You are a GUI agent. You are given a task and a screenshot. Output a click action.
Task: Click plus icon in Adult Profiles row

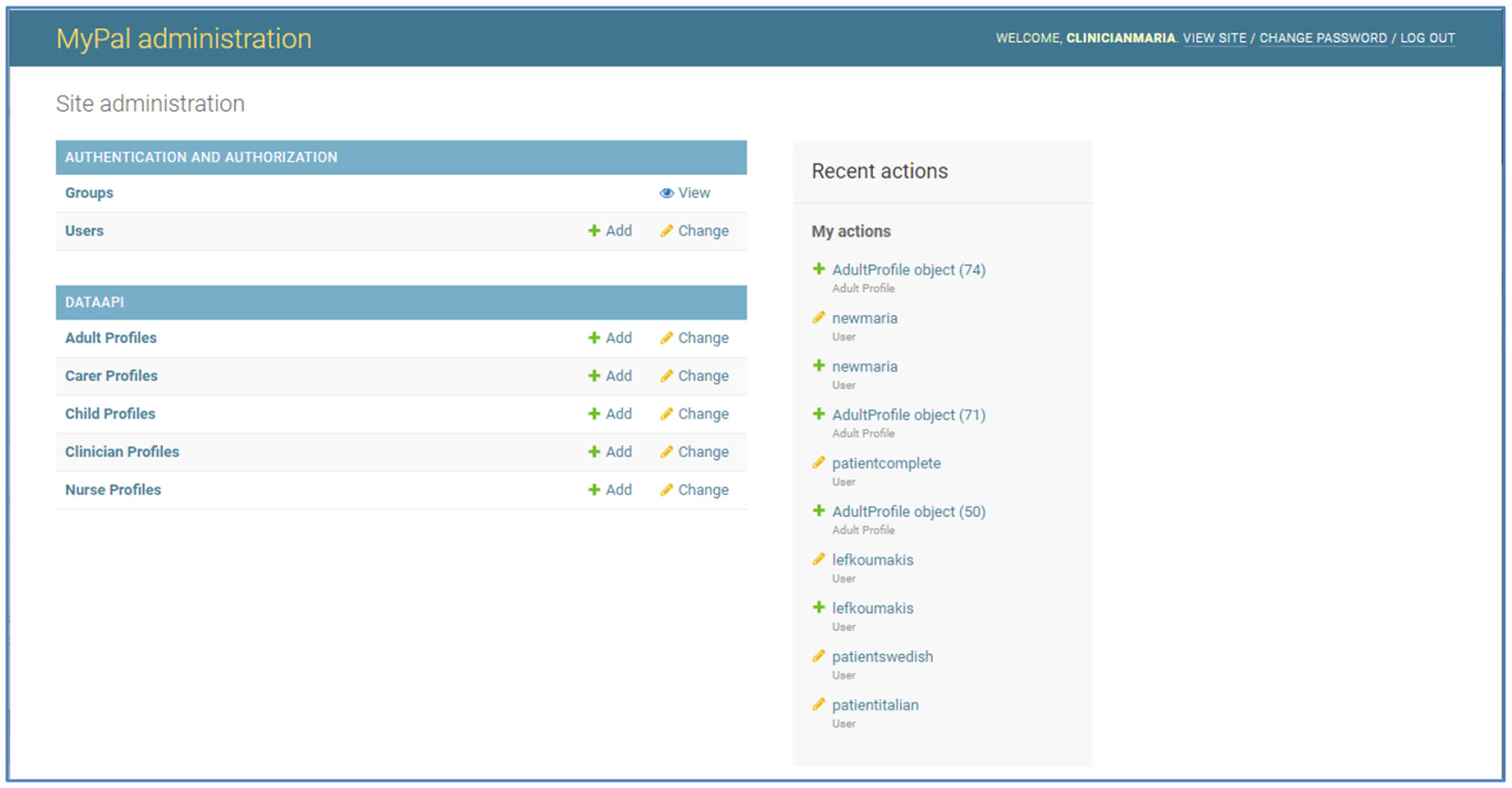pyautogui.click(x=594, y=339)
